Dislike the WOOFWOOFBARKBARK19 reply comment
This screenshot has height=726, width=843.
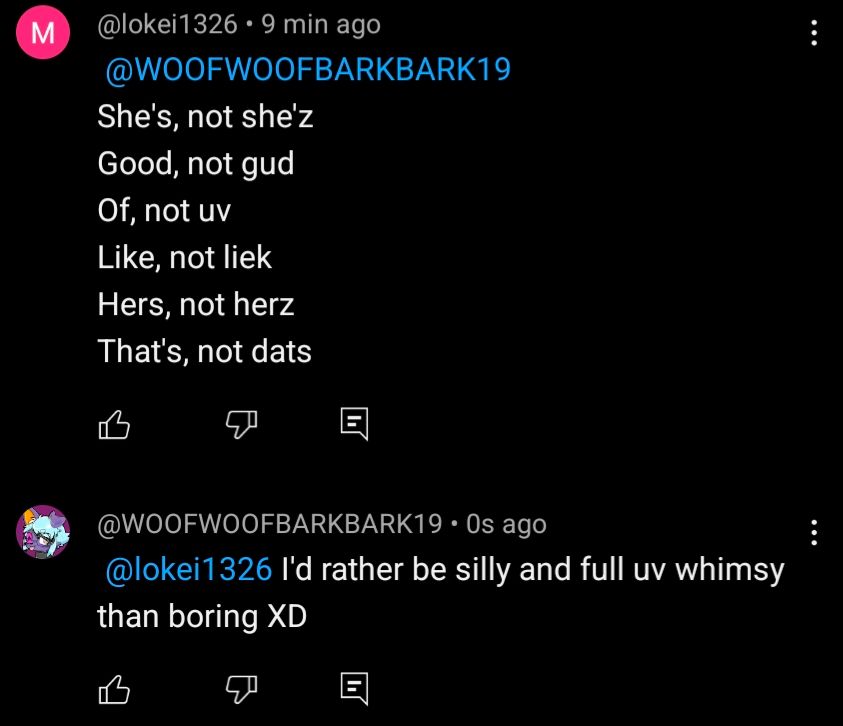tap(239, 688)
